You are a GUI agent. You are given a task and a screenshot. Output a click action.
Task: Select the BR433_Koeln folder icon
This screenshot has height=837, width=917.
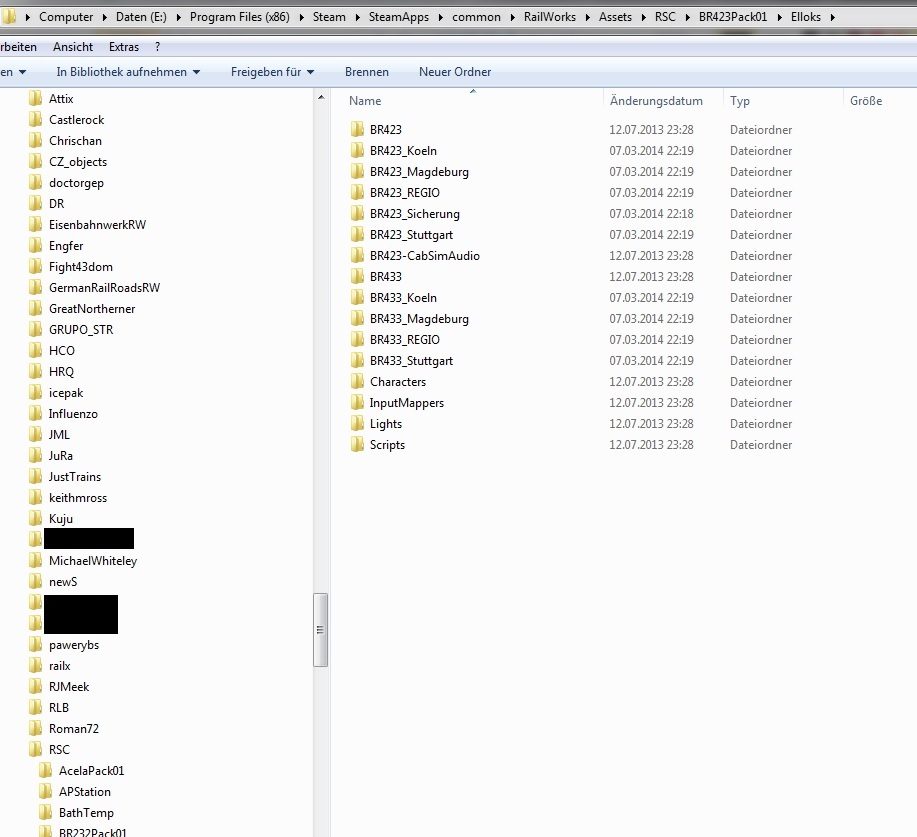tap(357, 298)
